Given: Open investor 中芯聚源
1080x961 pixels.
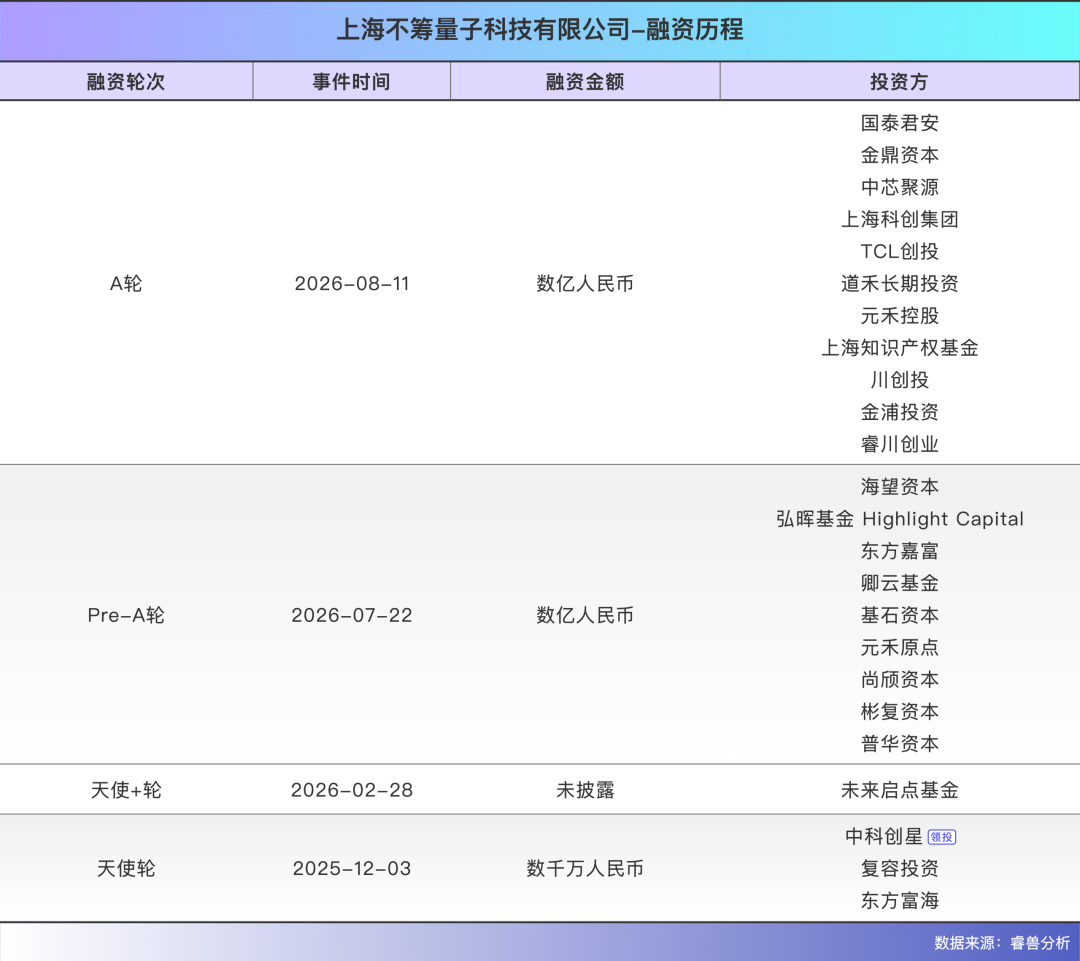Looking at the screenshot, I should coord(900,187).
